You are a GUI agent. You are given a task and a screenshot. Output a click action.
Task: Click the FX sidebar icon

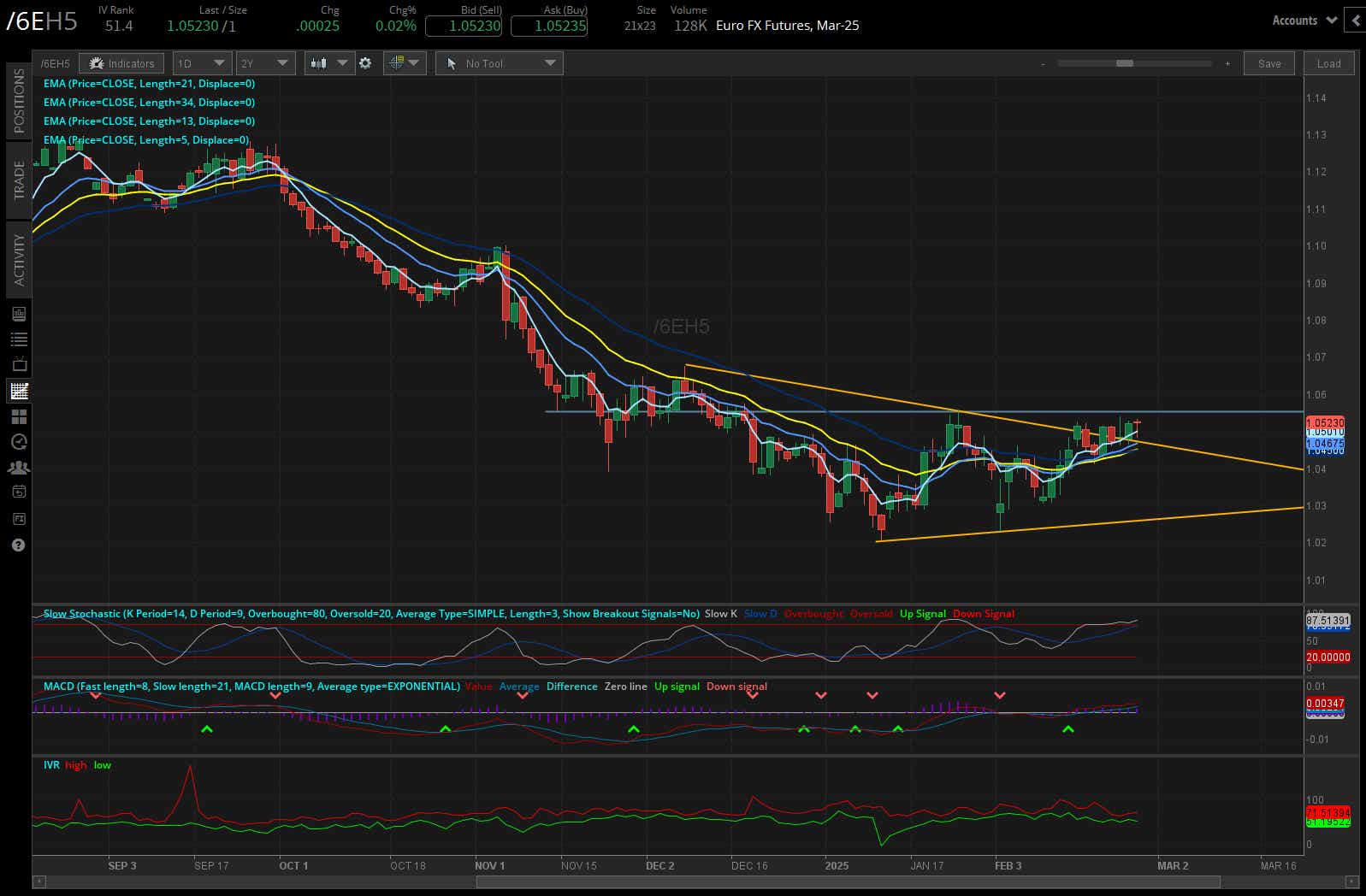point(19,519)
